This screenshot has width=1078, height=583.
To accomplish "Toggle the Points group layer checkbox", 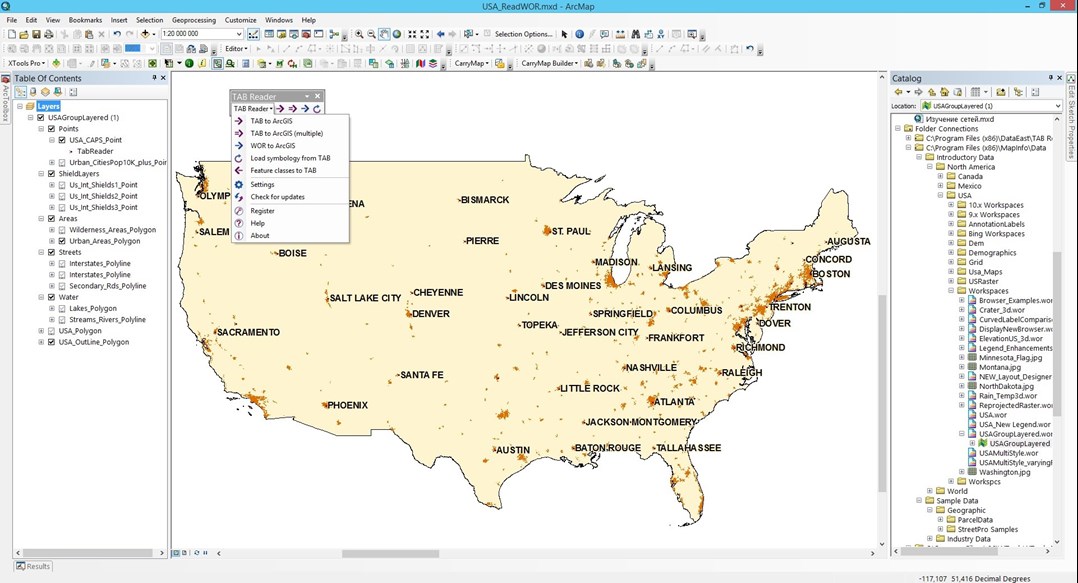I will [52, 129].
